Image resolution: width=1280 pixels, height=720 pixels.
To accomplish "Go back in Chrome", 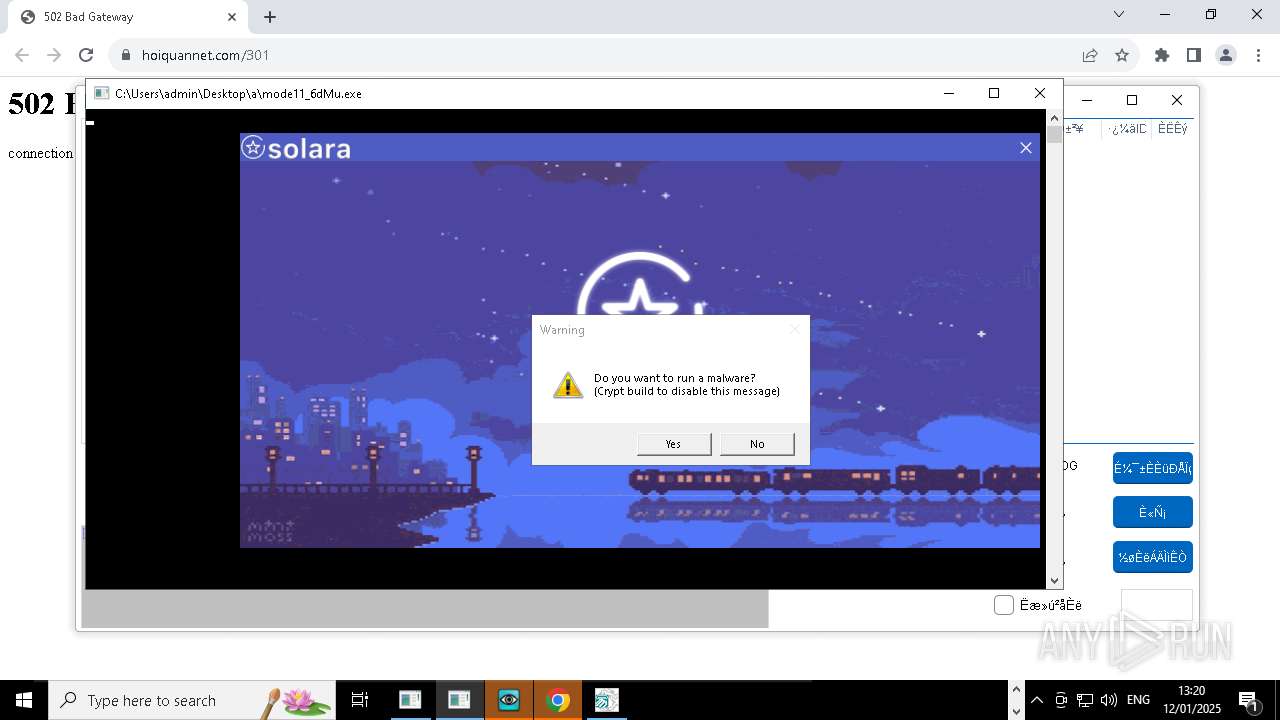I will point(22,55).
